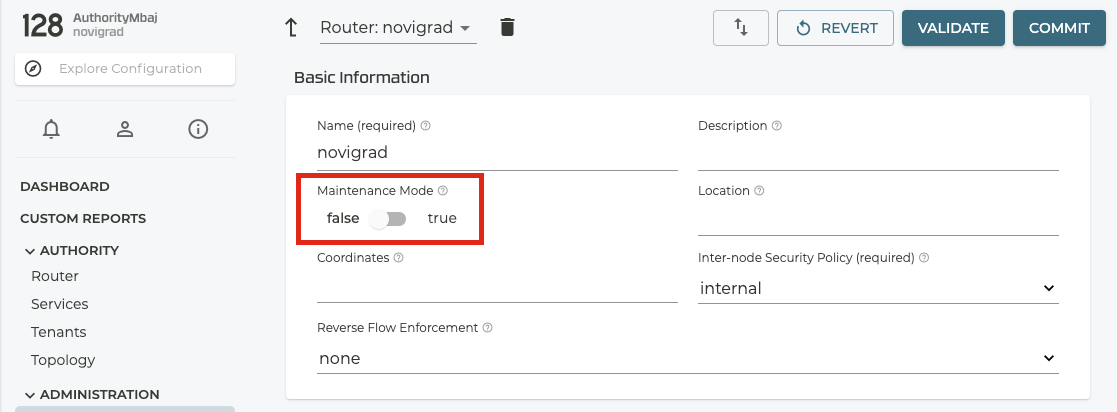Click the Validate button
This screenshot has width=1117, height=412.
[953, 28]
